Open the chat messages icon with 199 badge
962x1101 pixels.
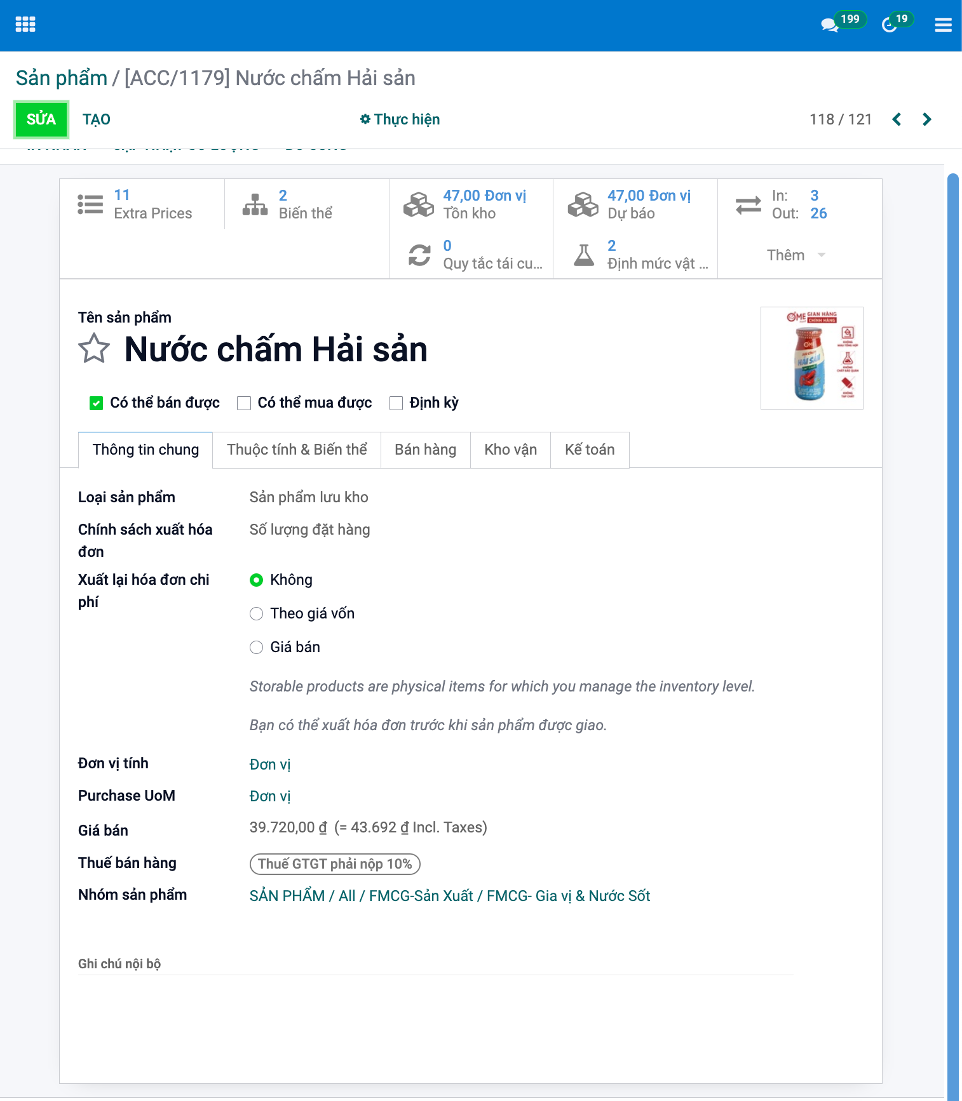pyautogui.click(x=830, y=25)
